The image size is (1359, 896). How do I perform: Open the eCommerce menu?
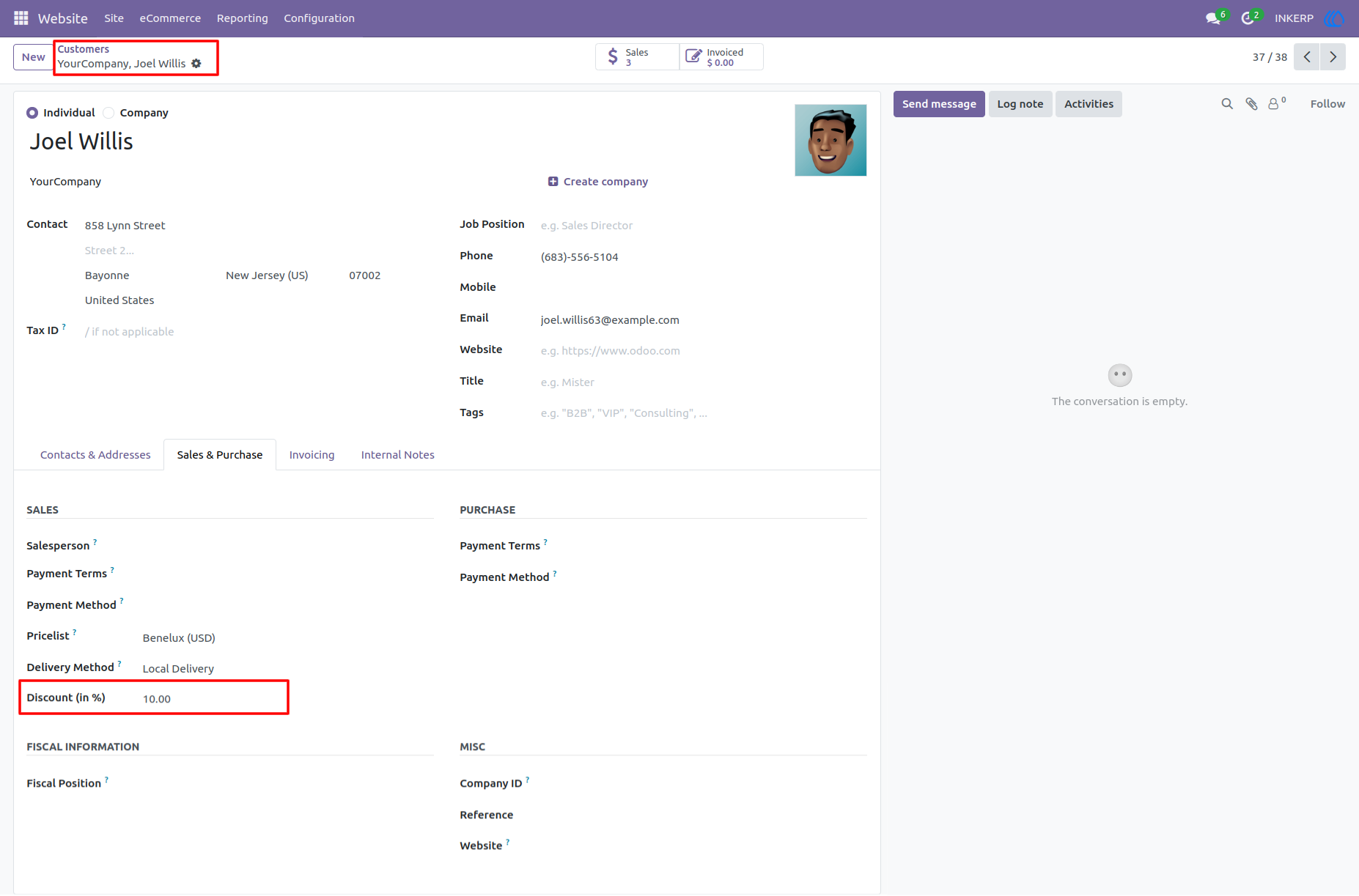pyautogui.click(x=170, y=18)
